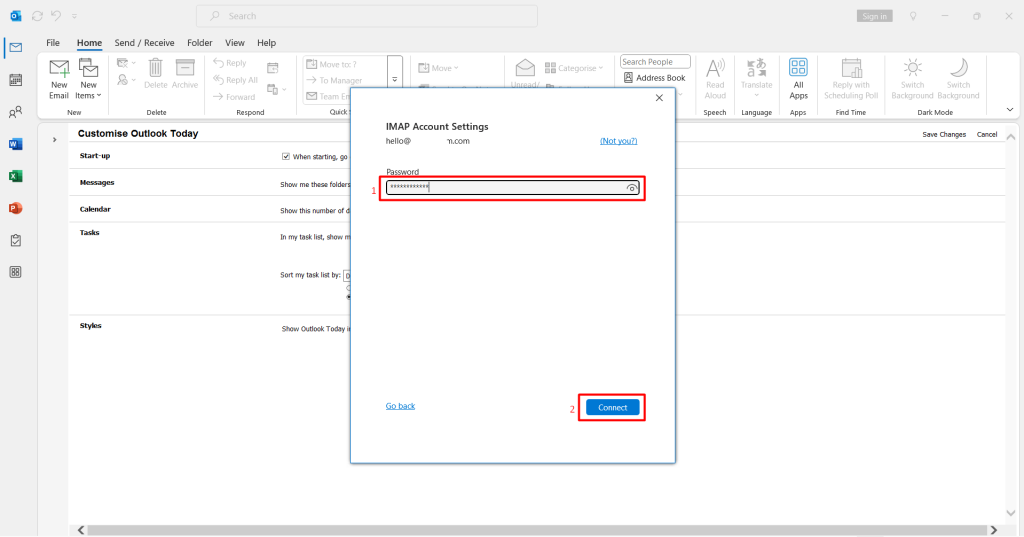This screenshot has width=1024, height=537.
Task: Click the lightbulb Coming Soon icon
Action: coord(913,16)
